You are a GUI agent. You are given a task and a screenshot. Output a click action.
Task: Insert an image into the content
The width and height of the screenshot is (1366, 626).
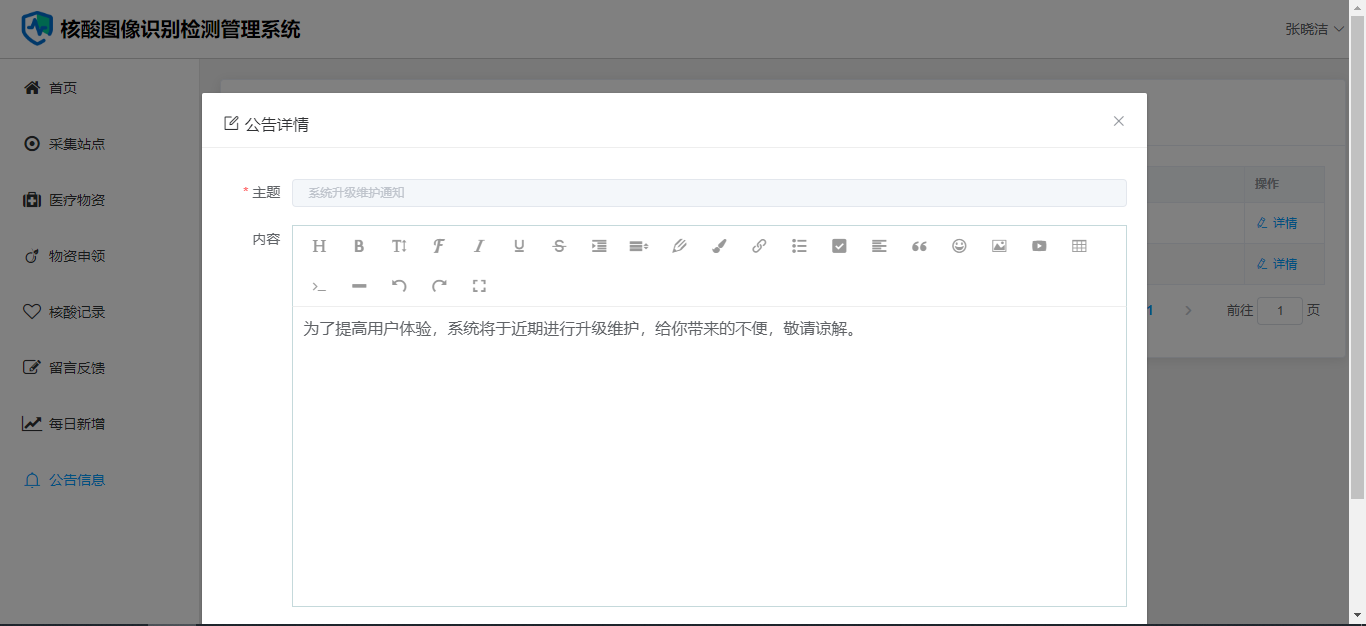(999, 246)
